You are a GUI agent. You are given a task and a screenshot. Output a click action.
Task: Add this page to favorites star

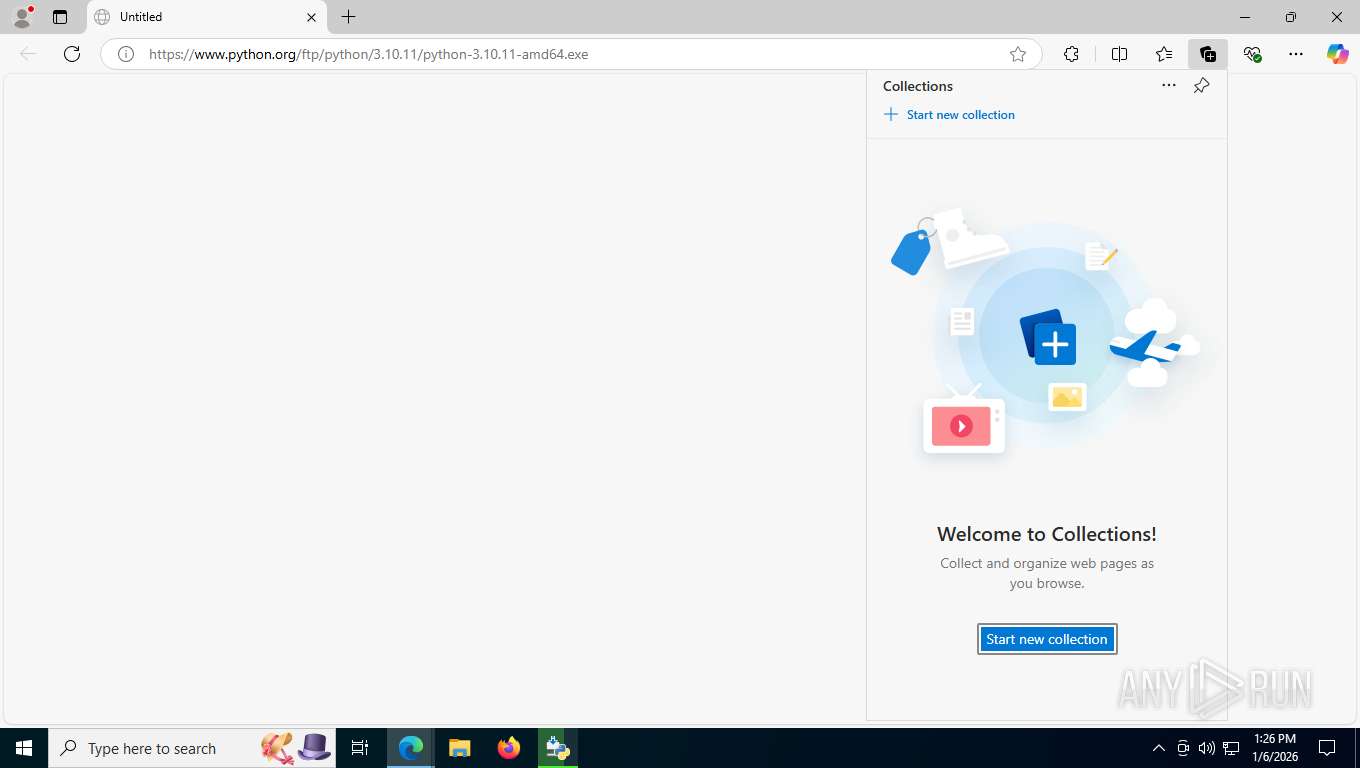[x=1018, y=54]
